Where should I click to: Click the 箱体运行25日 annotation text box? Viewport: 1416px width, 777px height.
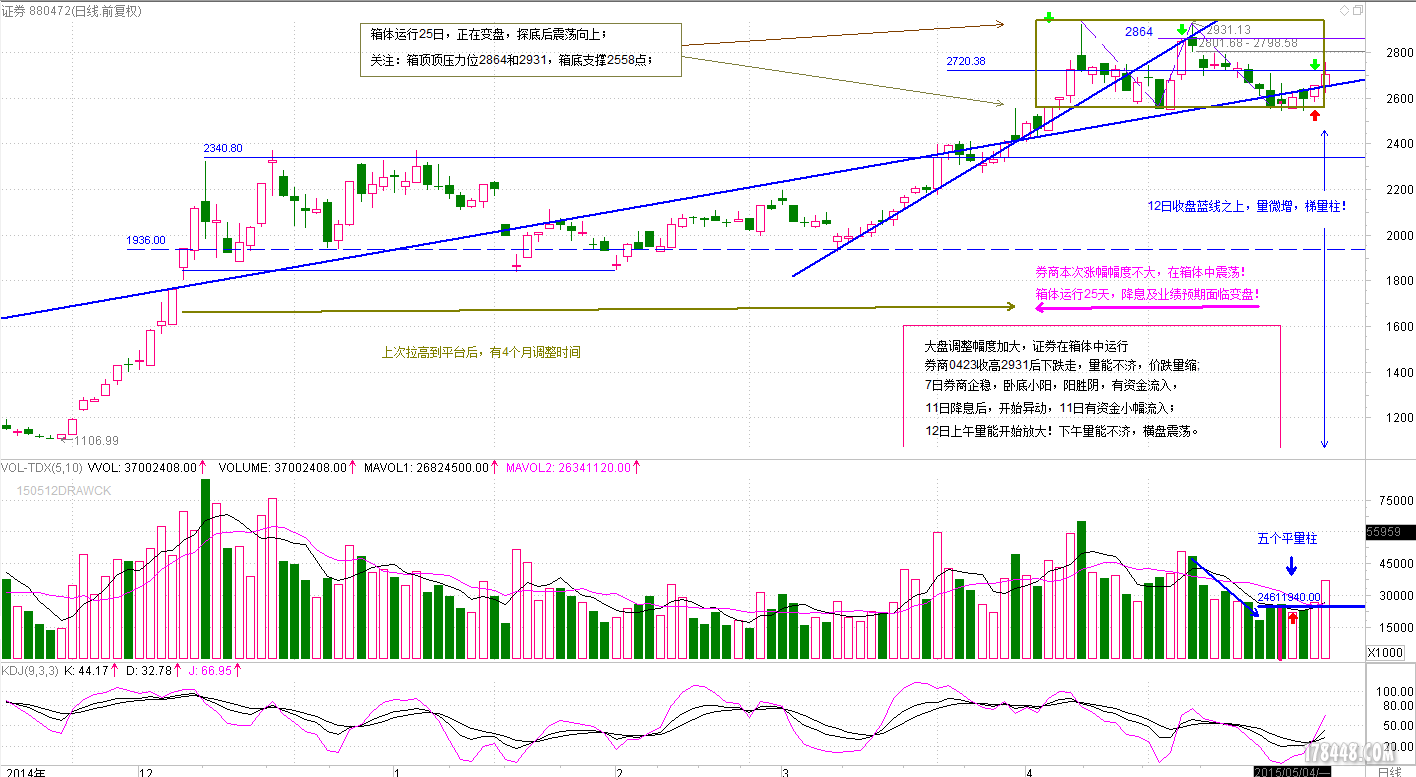coord(519,48)
